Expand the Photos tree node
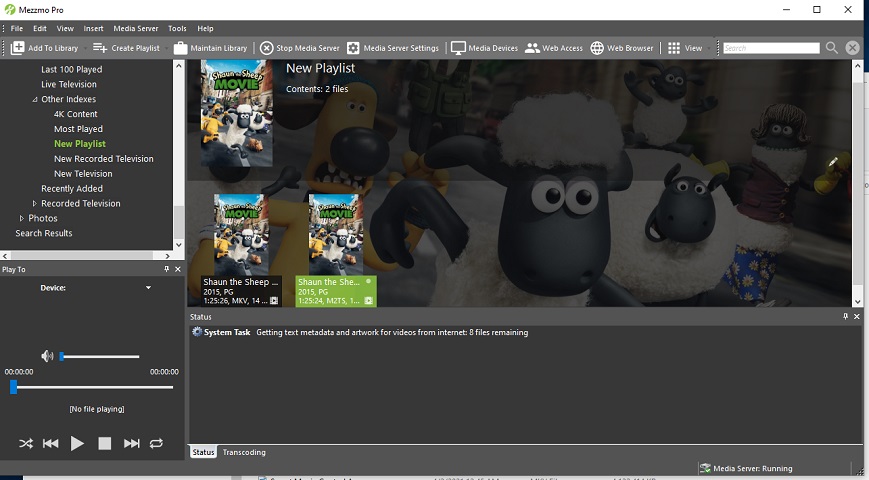 point(22,218)
